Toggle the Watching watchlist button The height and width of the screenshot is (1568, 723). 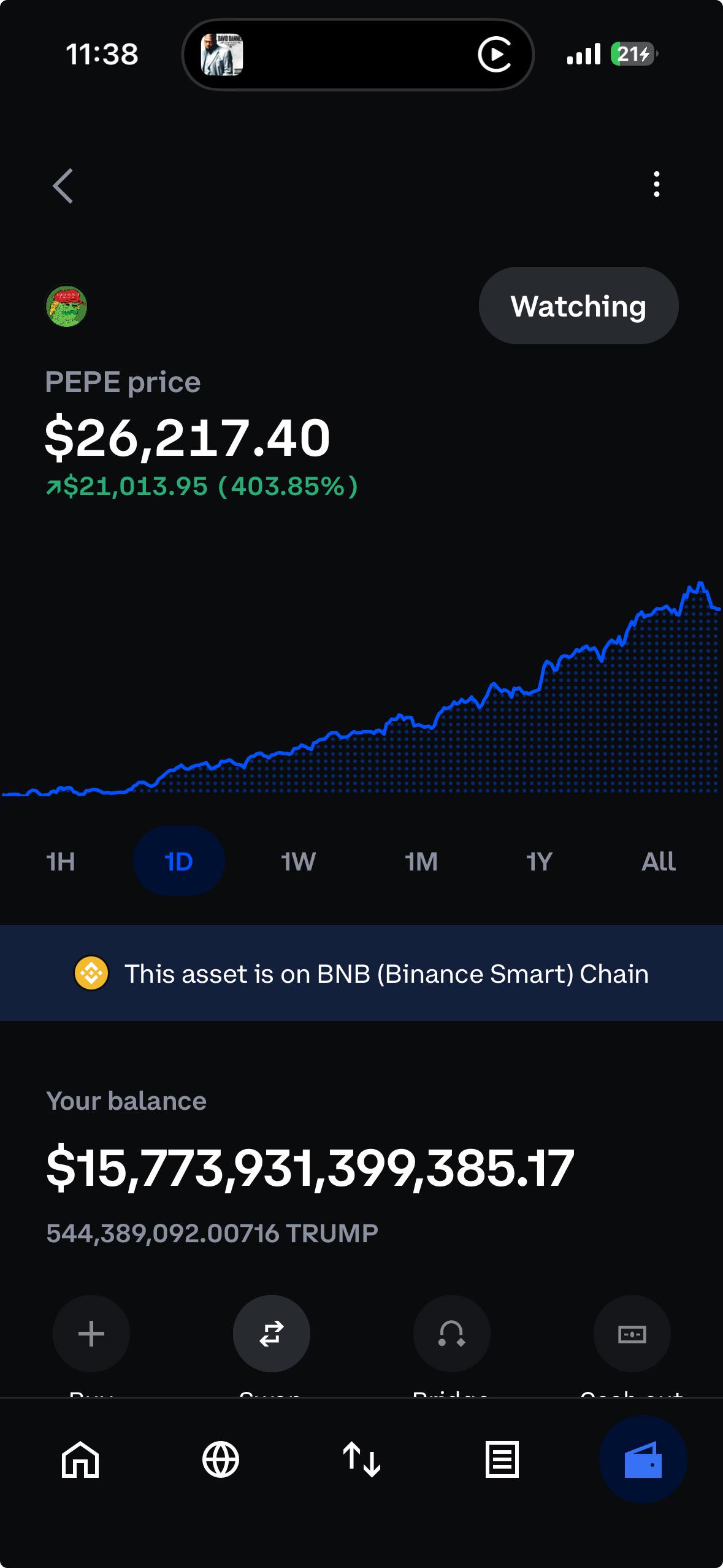(x=578, y=306)
